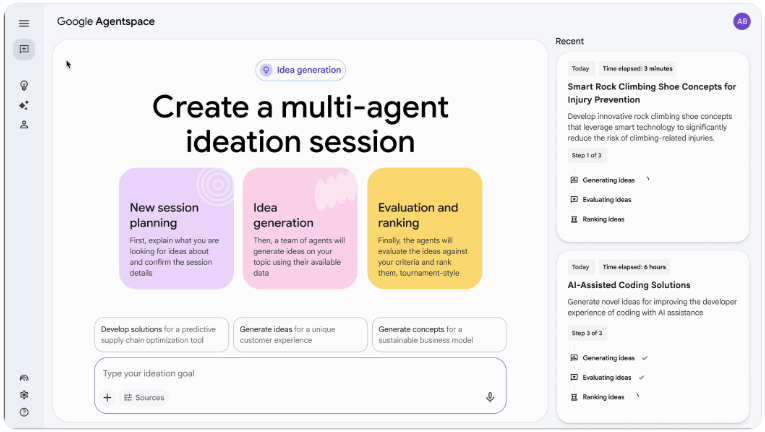Open the hamburger navigation menu
This screenshot has width=765, height=432.
(x=24, y=22)
